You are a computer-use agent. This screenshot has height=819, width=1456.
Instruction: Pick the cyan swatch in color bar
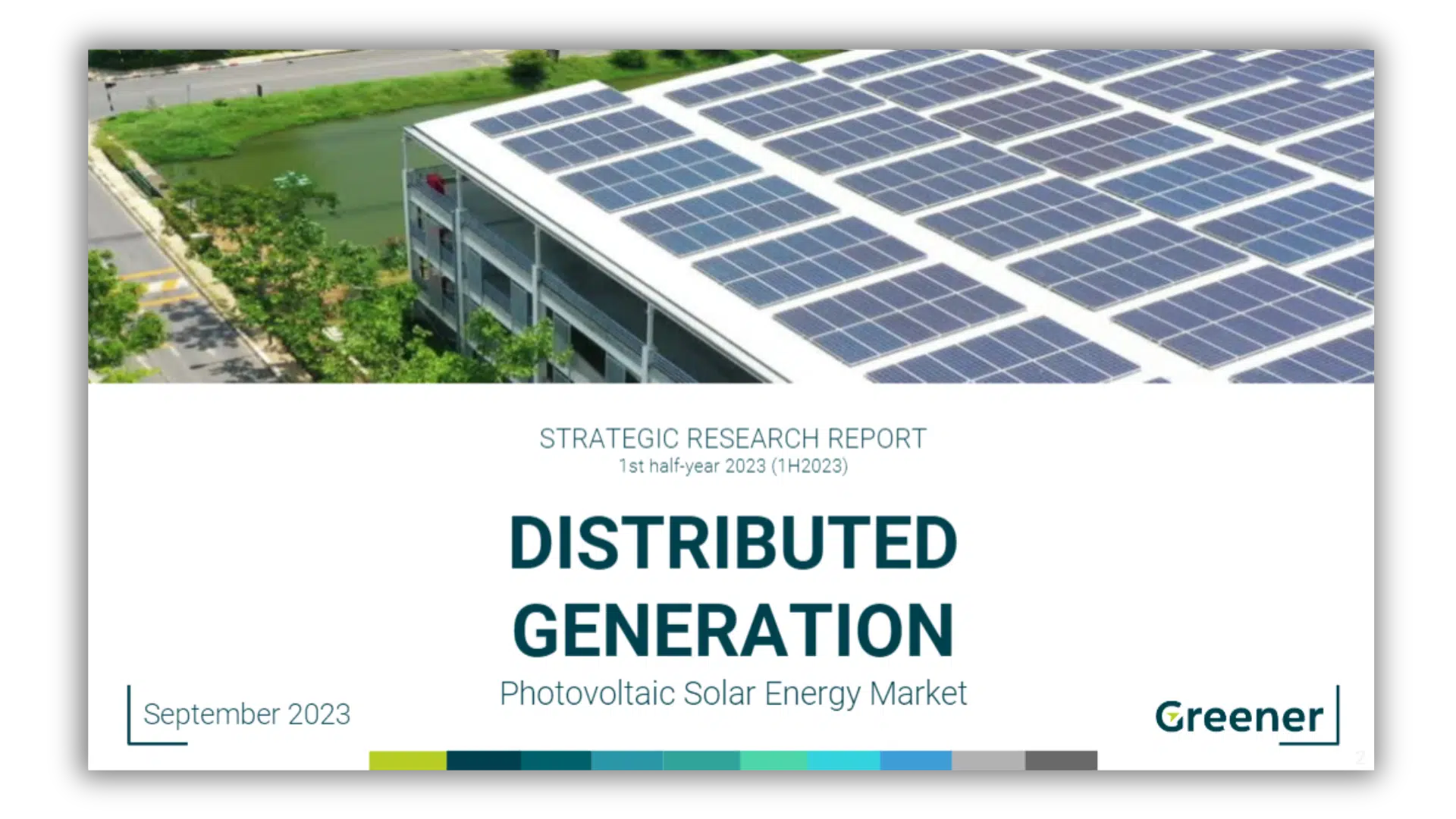844,761
